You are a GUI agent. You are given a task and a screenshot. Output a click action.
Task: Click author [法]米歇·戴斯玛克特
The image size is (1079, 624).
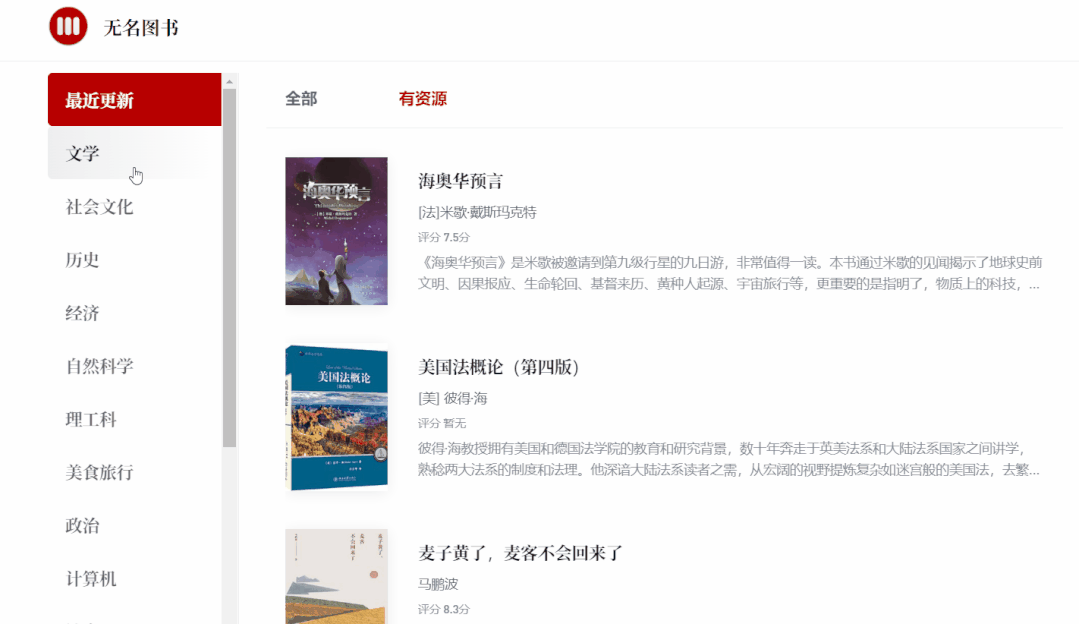pyautogui.click(x=477, y=213)
